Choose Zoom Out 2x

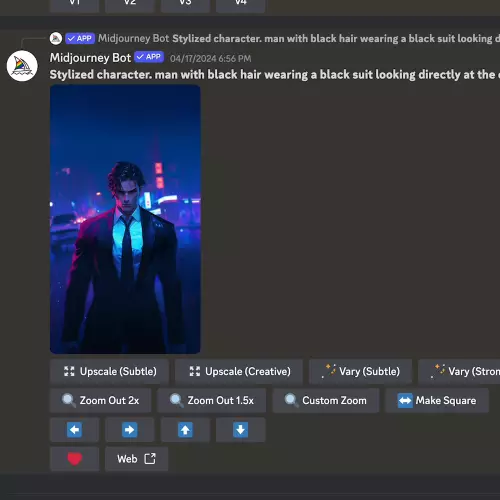[100, 400]
